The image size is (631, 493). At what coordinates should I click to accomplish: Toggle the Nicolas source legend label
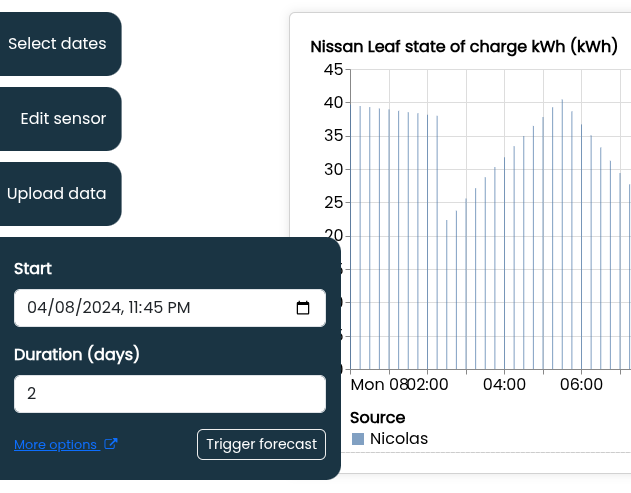399,439
